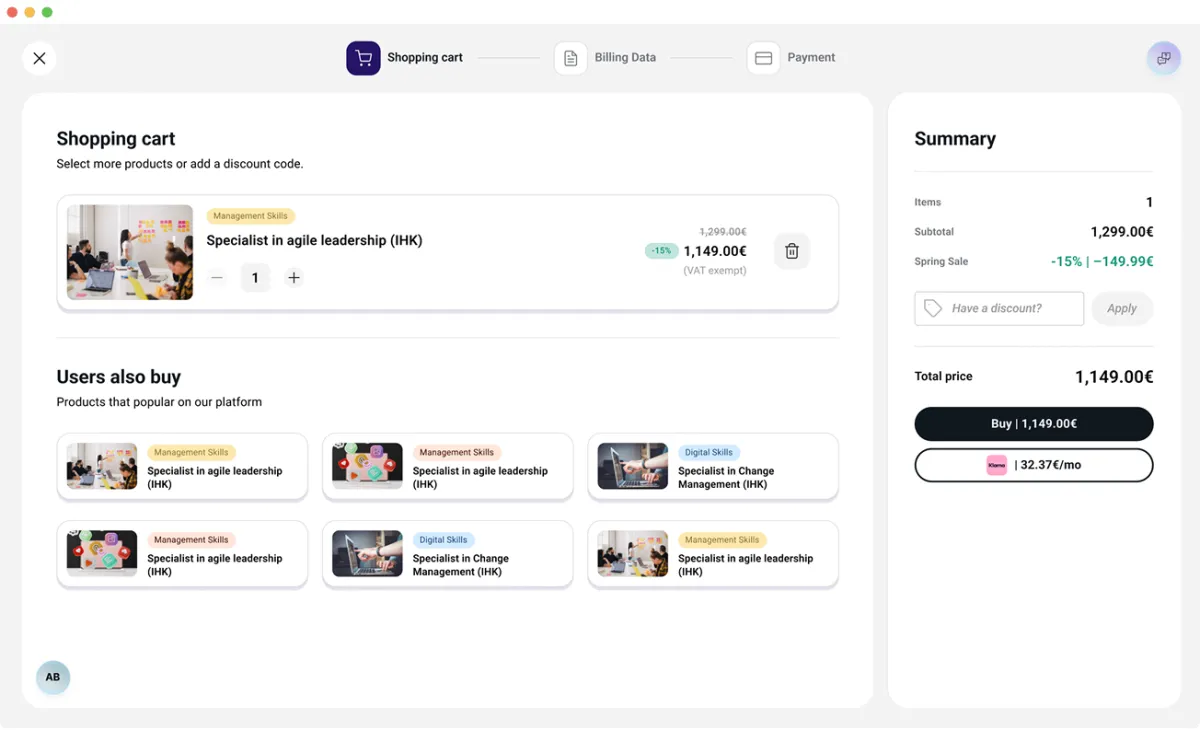This screenshot has width=1200, height=730.
Task: Buy for 1,149.00€
Action: [1034, 424]
